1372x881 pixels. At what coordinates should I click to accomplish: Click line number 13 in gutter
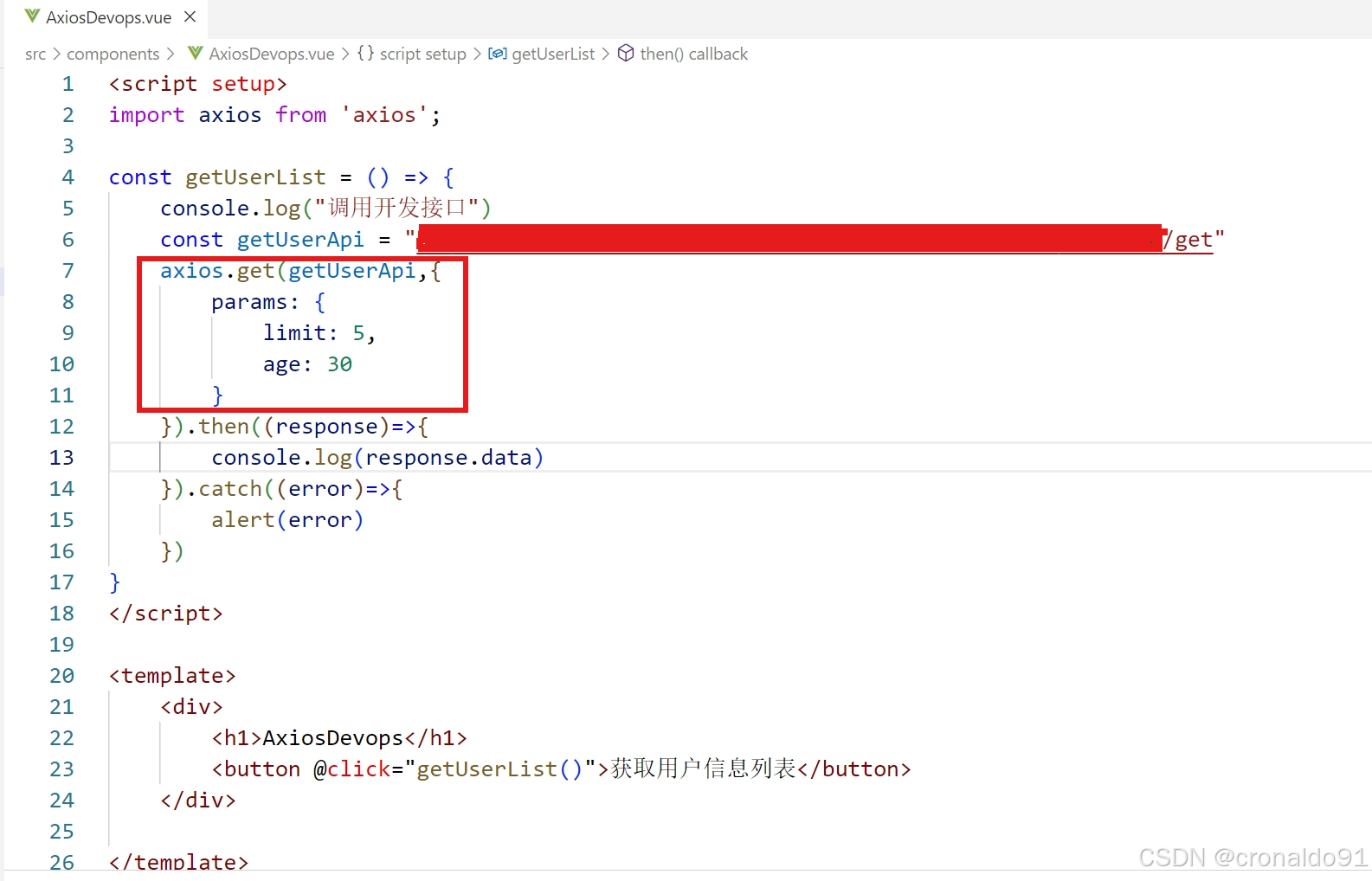pyautogui.click(x=61, y=458)
